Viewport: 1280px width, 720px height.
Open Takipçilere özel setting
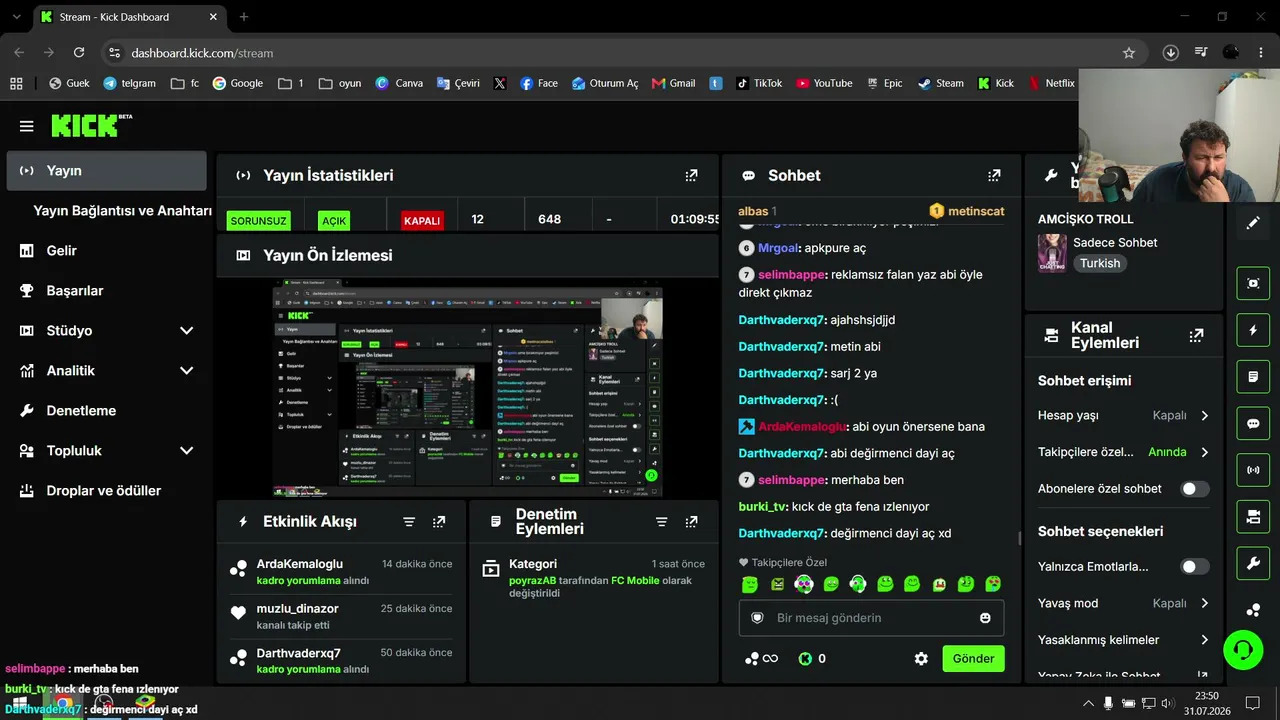pyautogui.click(x=1124, y=452)
